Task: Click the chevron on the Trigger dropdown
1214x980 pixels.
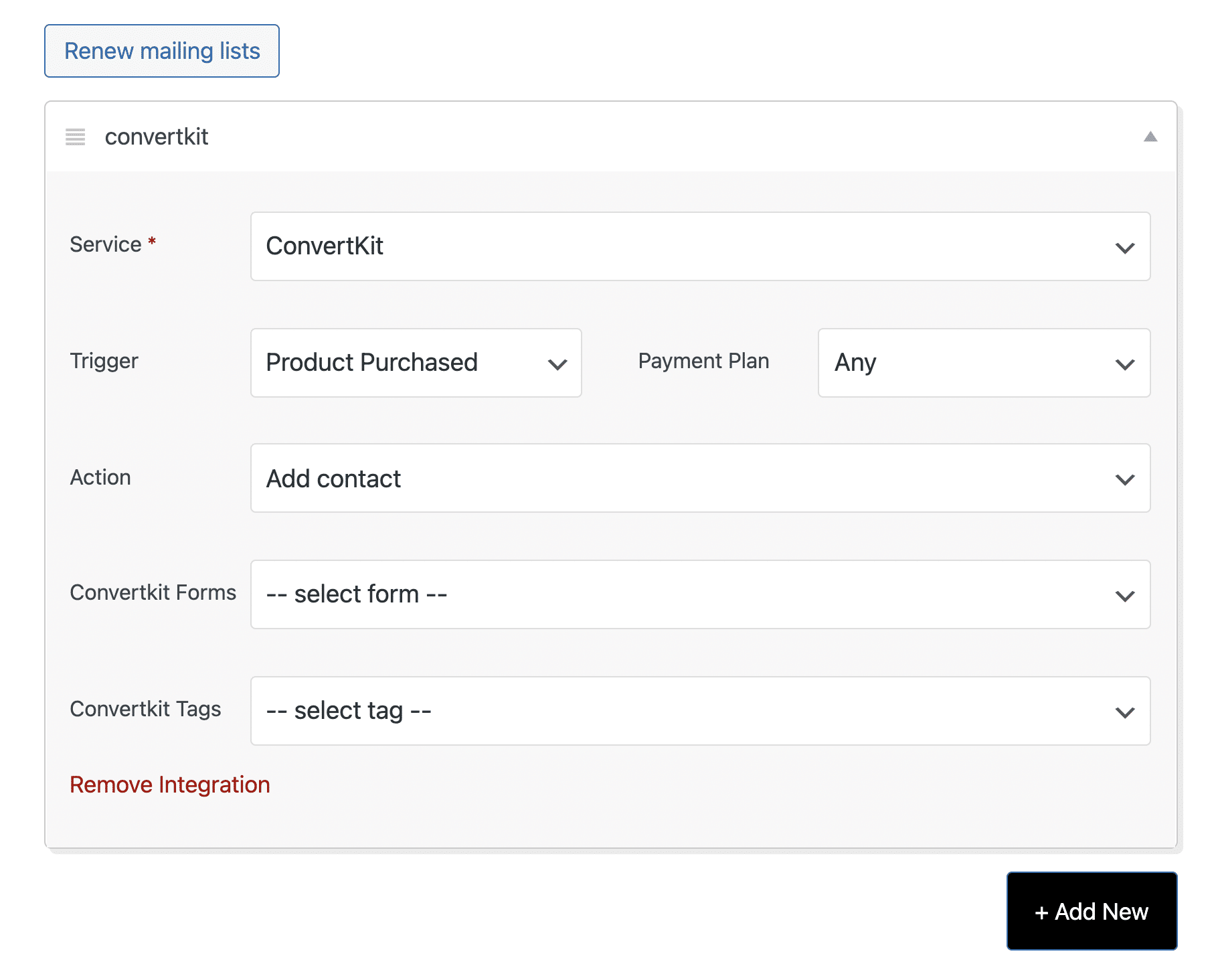Action: (557, 366)
